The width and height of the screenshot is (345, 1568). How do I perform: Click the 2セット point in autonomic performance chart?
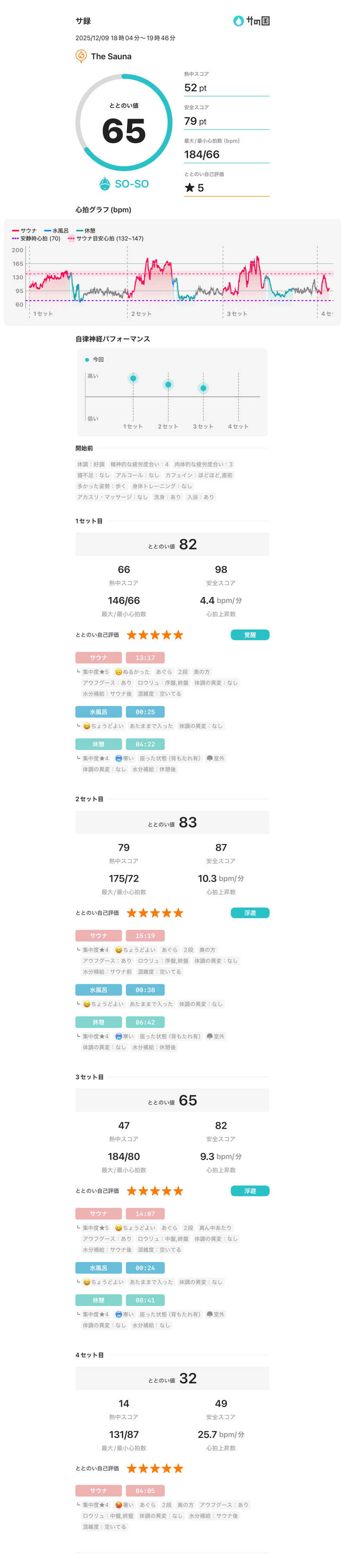(168, 385)
